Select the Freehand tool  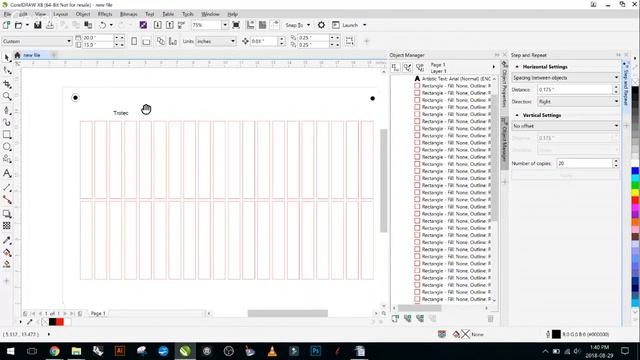coord(7,110)
